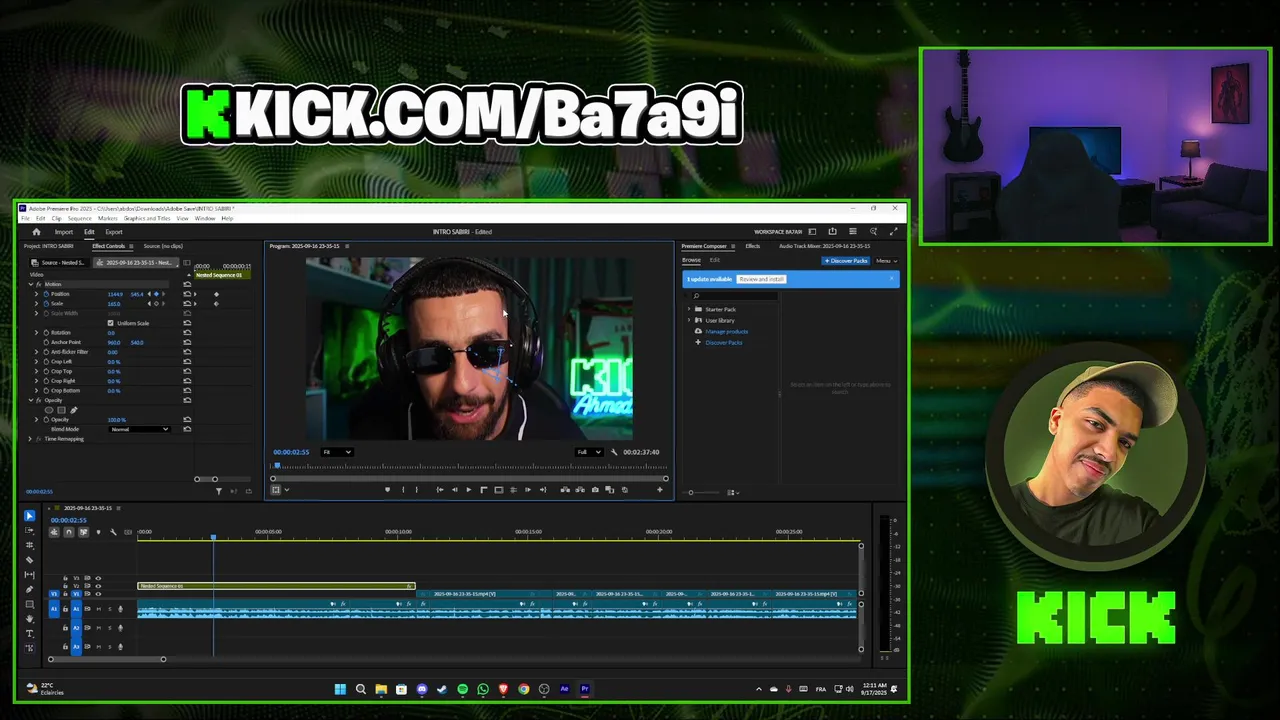Uncheck the Uniform Scale checkbox

[110, 323]
